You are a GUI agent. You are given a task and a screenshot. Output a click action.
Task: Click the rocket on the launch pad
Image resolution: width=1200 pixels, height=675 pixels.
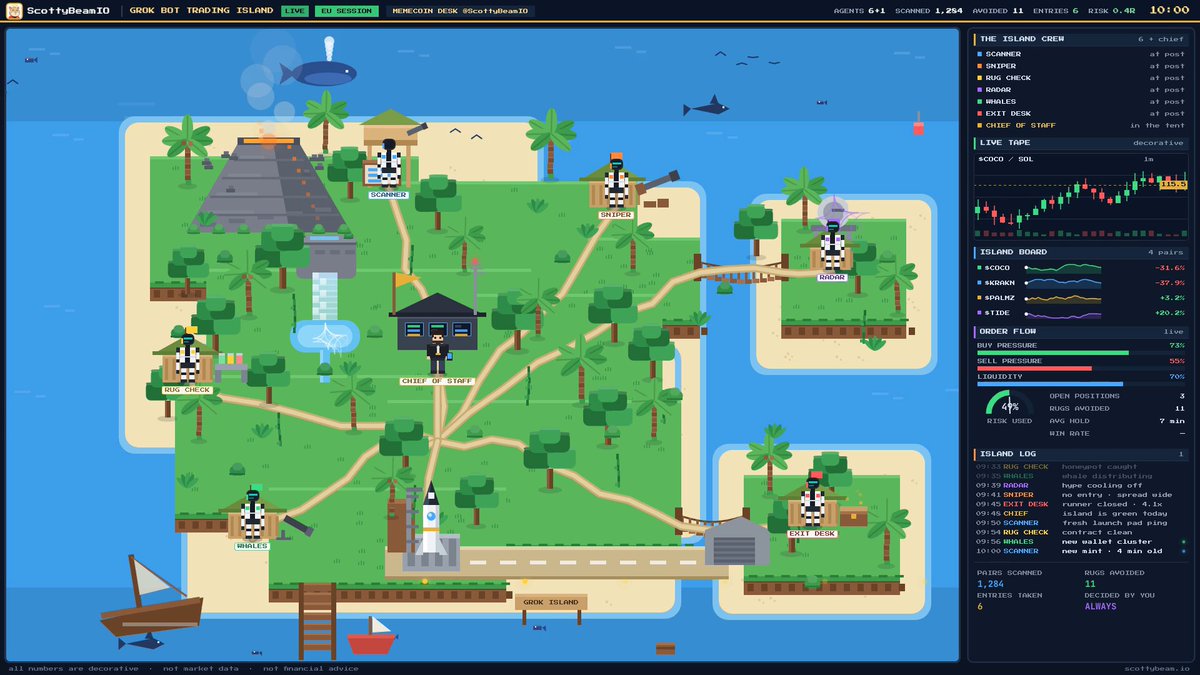430,520
